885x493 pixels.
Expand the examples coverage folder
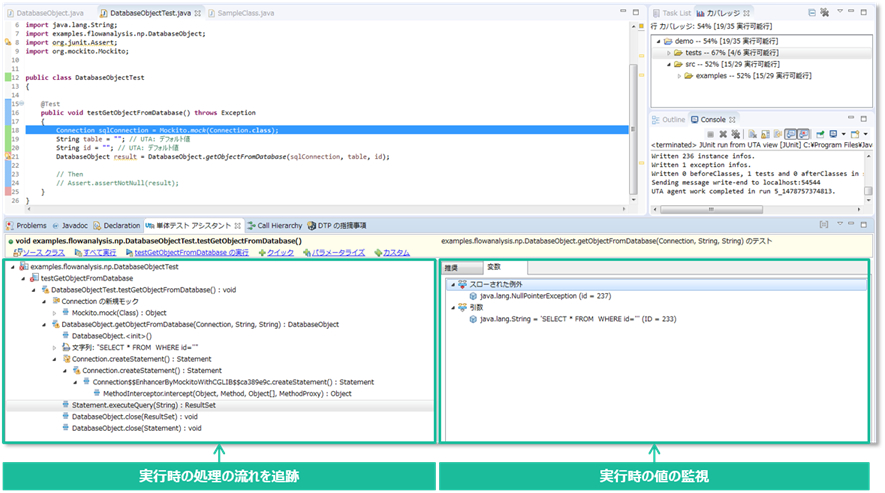click(679, 76)
